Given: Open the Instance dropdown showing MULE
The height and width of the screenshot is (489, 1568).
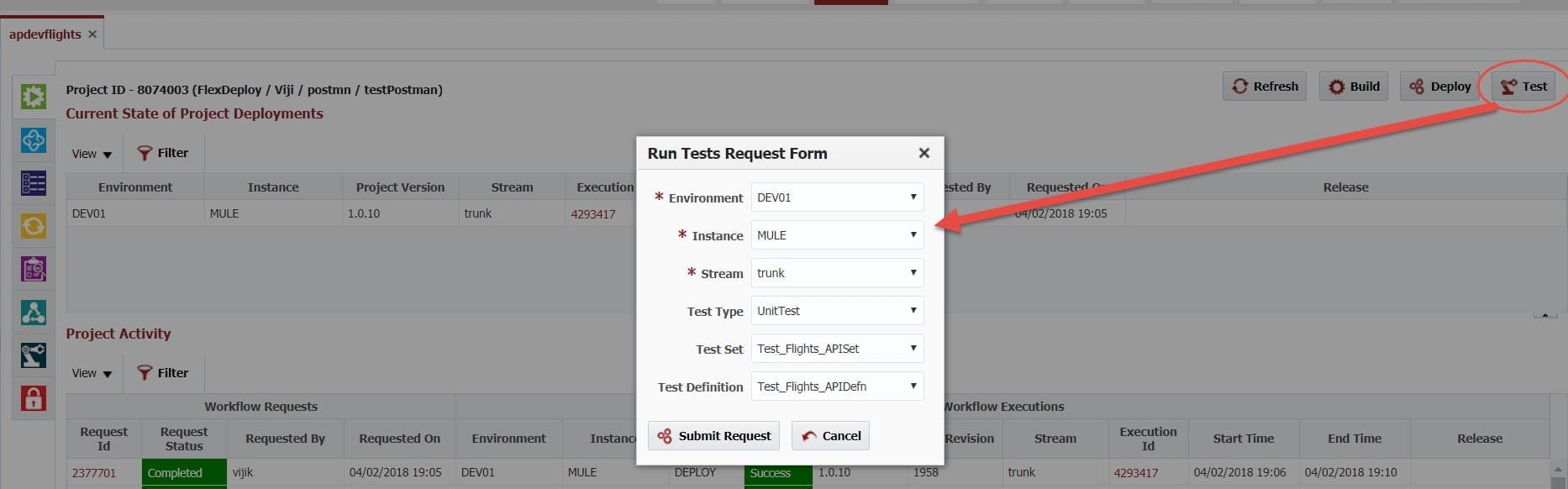Looking at the screenshot, I should point(837,235).
